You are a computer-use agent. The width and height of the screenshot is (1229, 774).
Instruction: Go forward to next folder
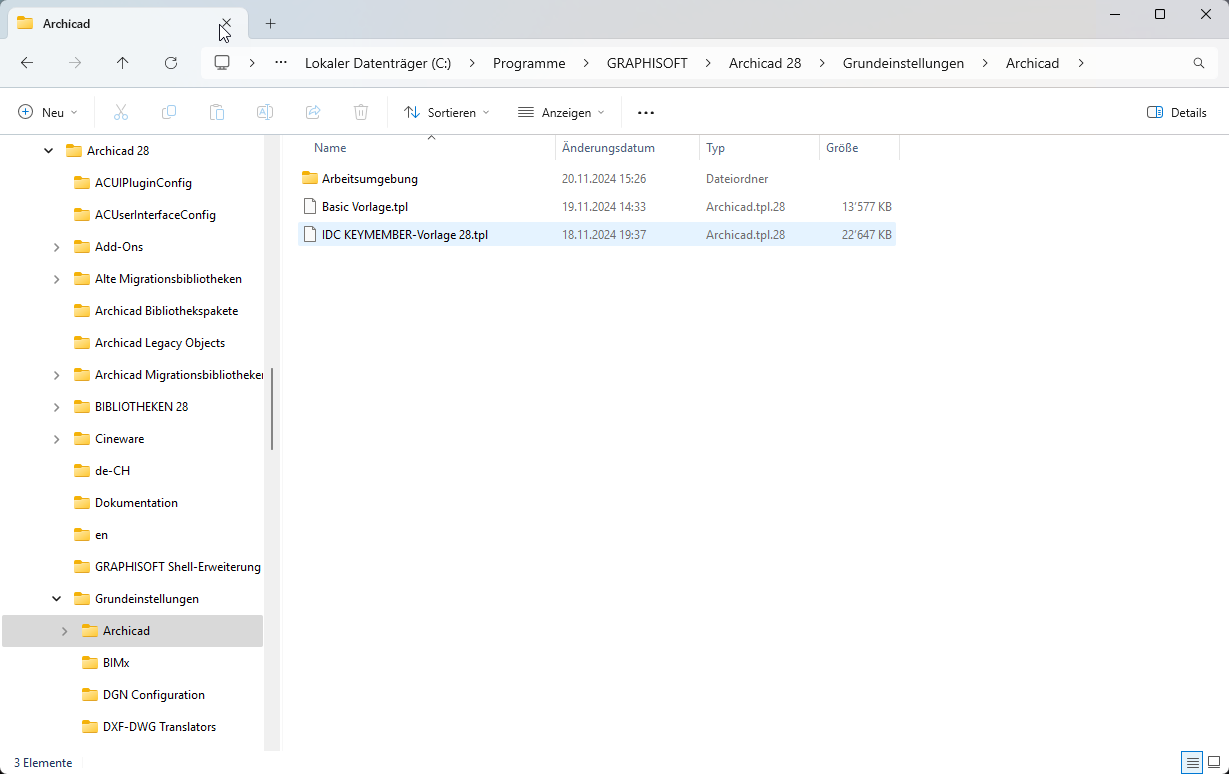(x=75, y=63)
